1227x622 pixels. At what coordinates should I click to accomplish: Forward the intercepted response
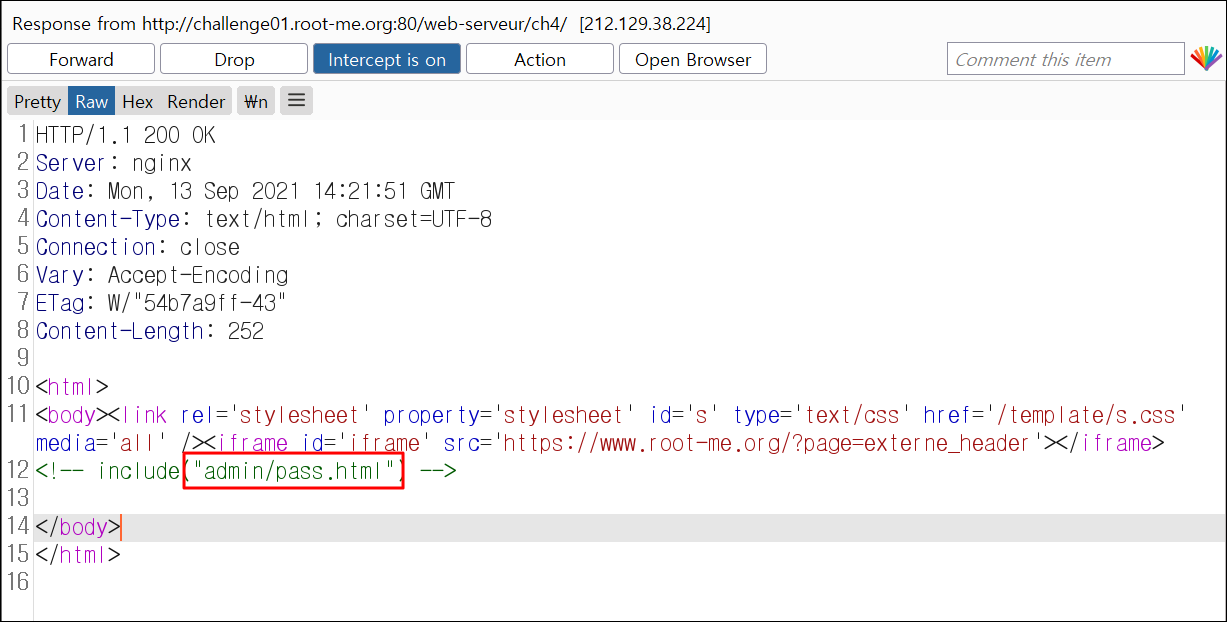[x=81, y=59]
